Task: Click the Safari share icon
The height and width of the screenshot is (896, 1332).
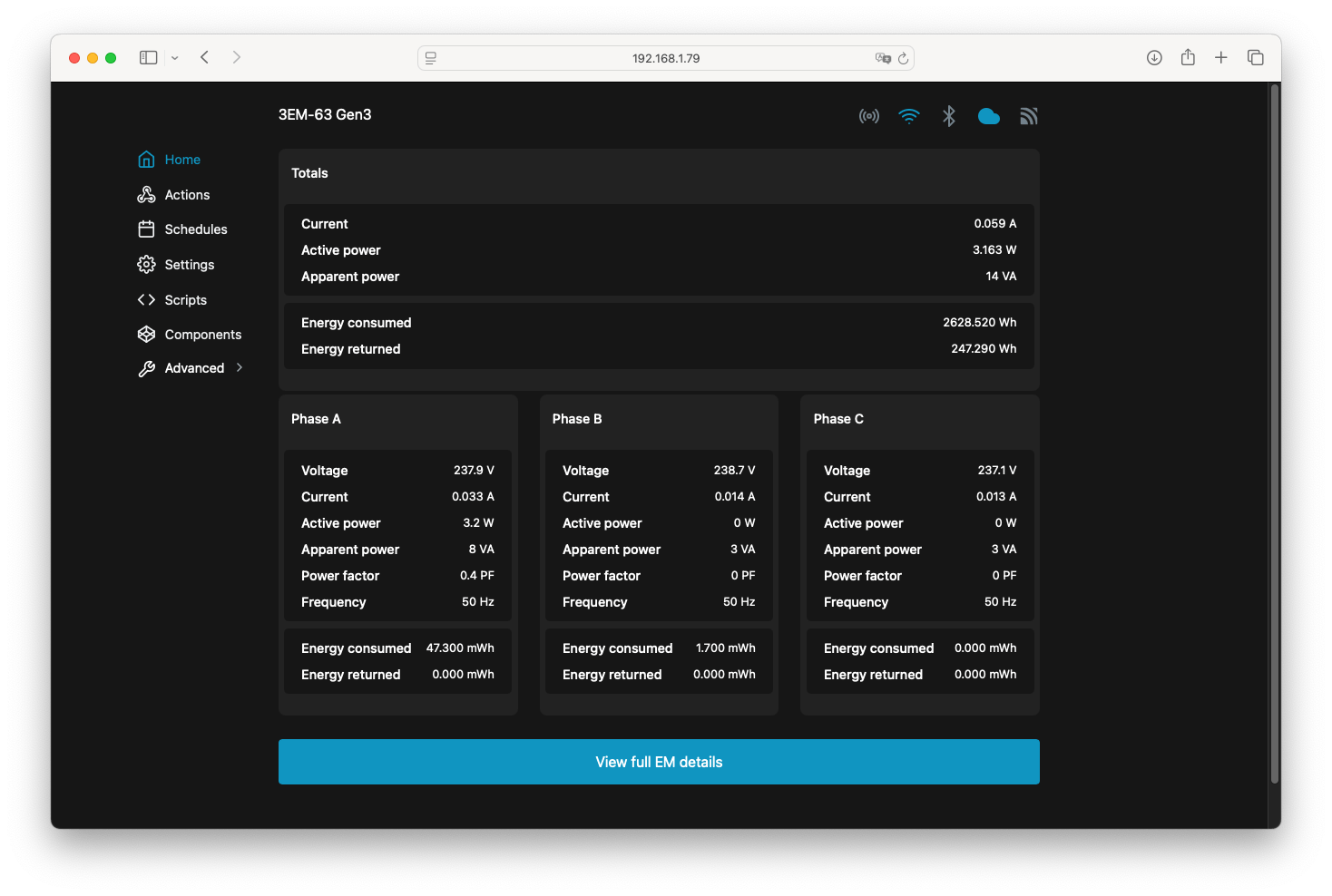Action: 1188,58
